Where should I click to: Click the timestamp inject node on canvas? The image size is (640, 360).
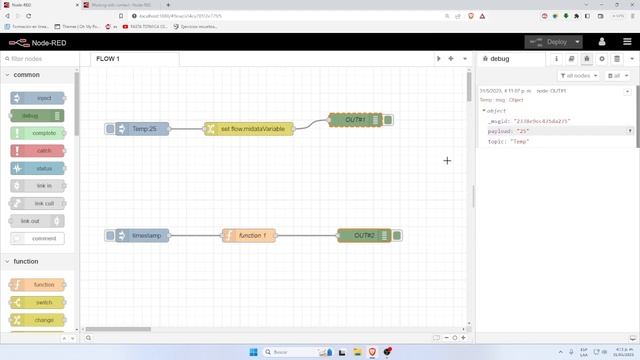click(x=142, y=236)
